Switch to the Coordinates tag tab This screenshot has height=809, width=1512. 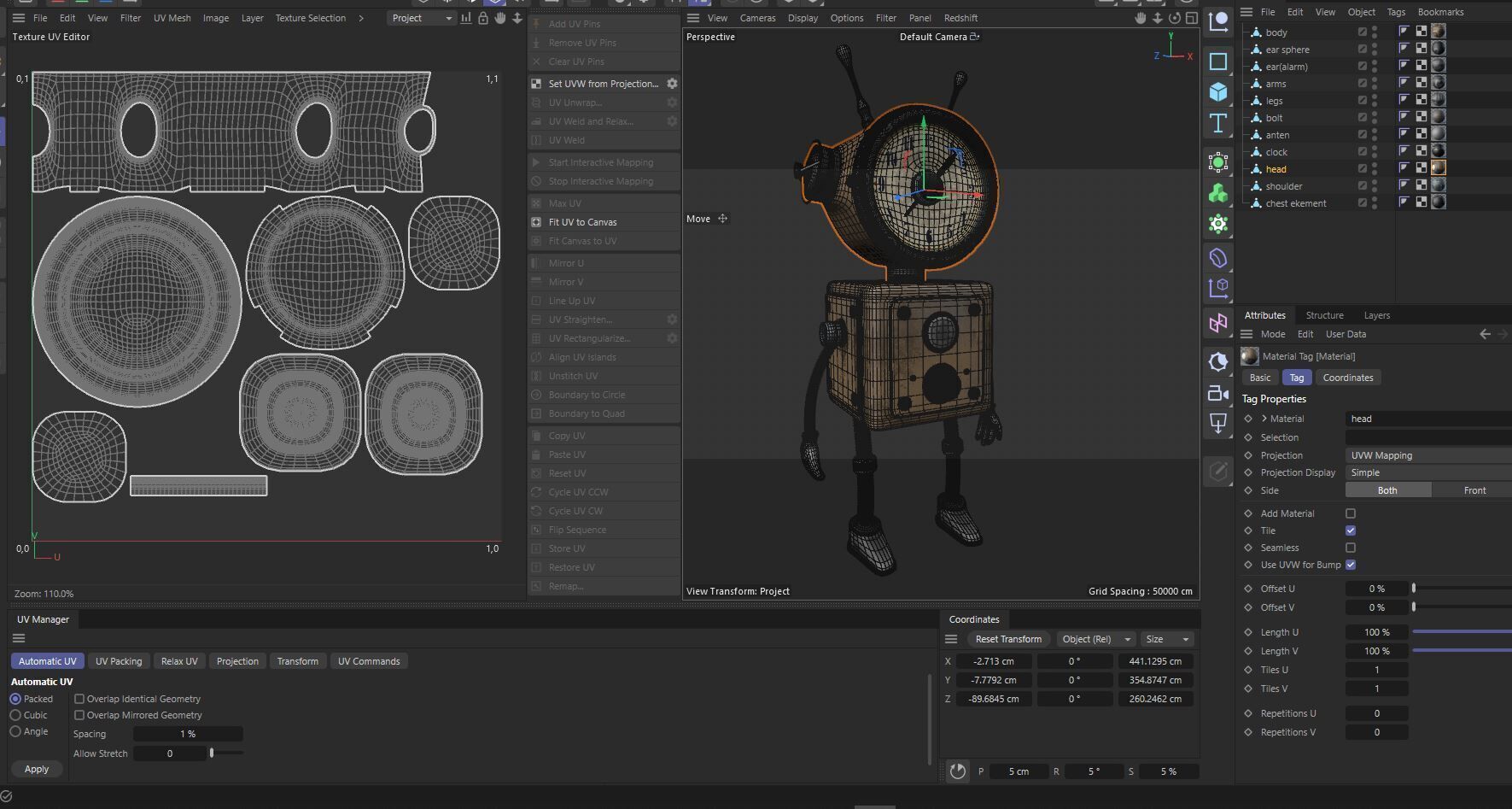click(1348, 378)
